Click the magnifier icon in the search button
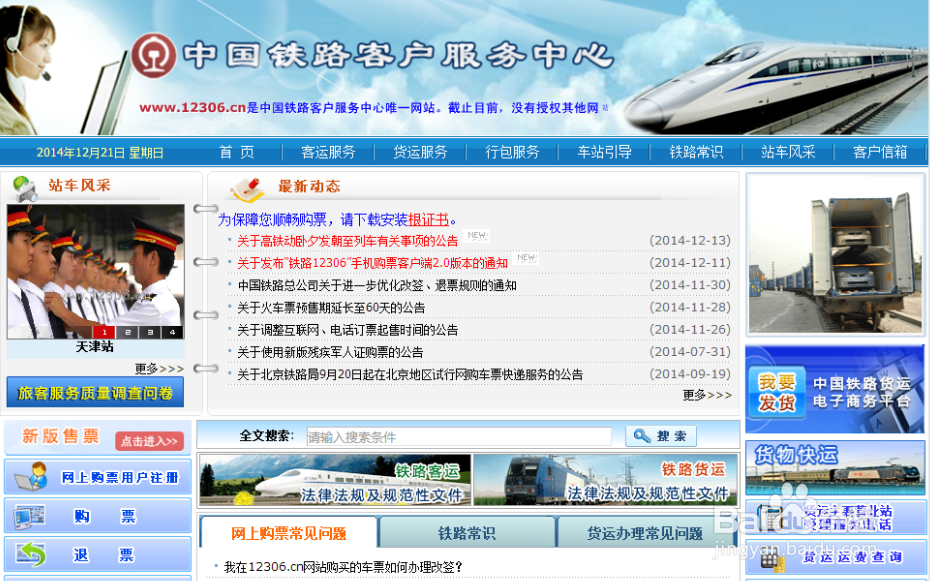Screen dimensions: 930x581 642,436
